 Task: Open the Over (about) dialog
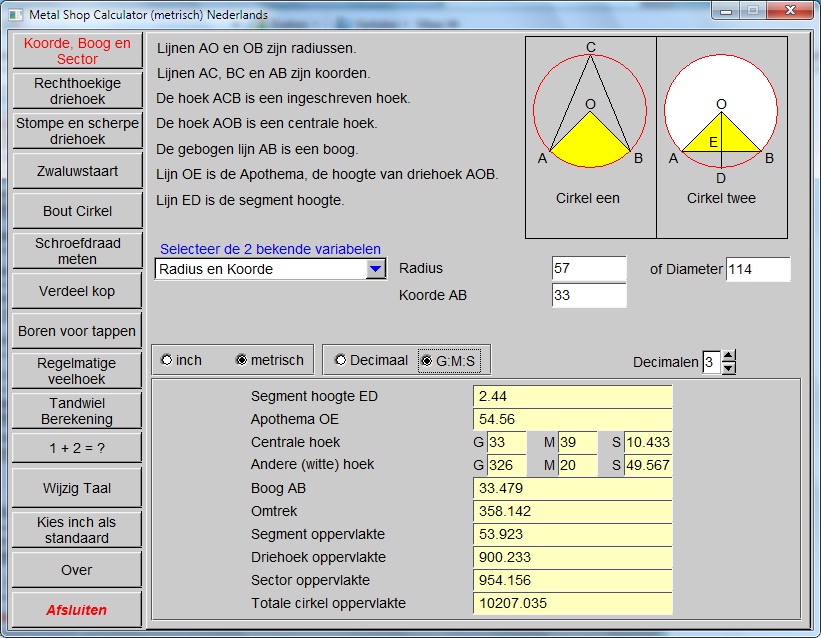coord(77,570)
